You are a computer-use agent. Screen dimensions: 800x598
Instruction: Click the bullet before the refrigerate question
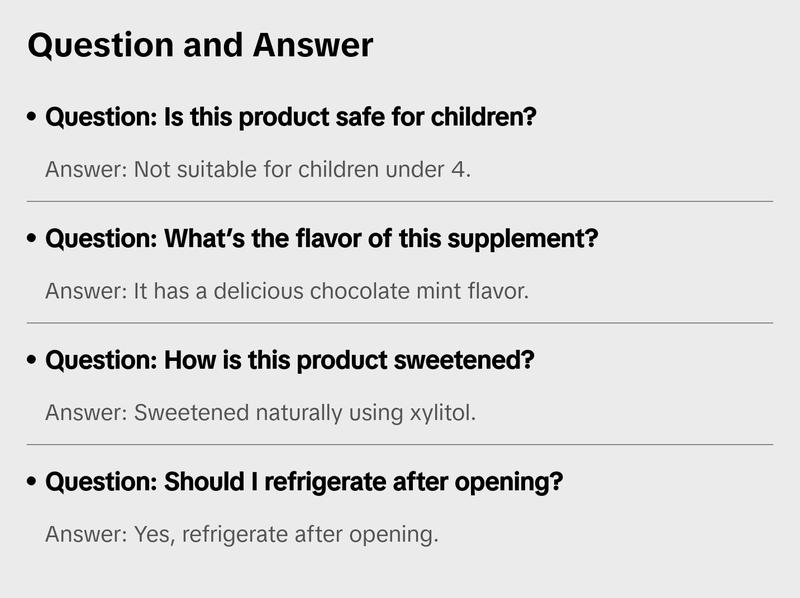(33, 483)
